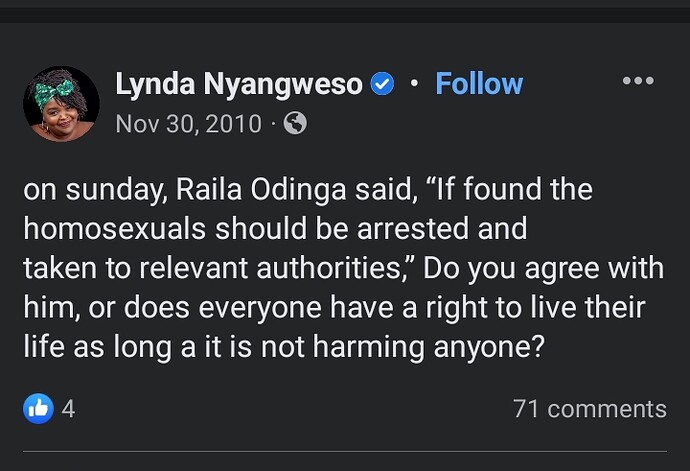Click the line starting 'him, or does everyone'
This screenshot has height=471, width=690.
click(x=333, y=308)
